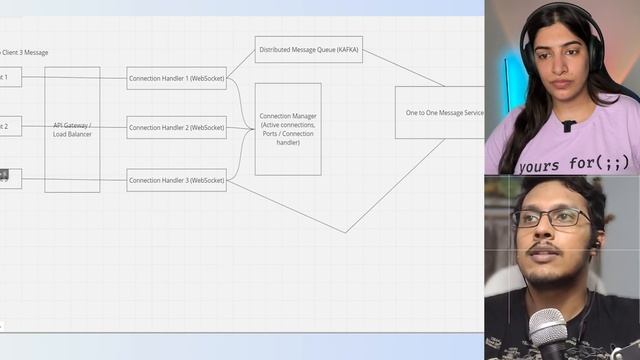The width and height of the screenshot is (640, 360).
Task: Select the Connection Handler 2 (WebSocket) box
Action: click(x=176, y=127)
